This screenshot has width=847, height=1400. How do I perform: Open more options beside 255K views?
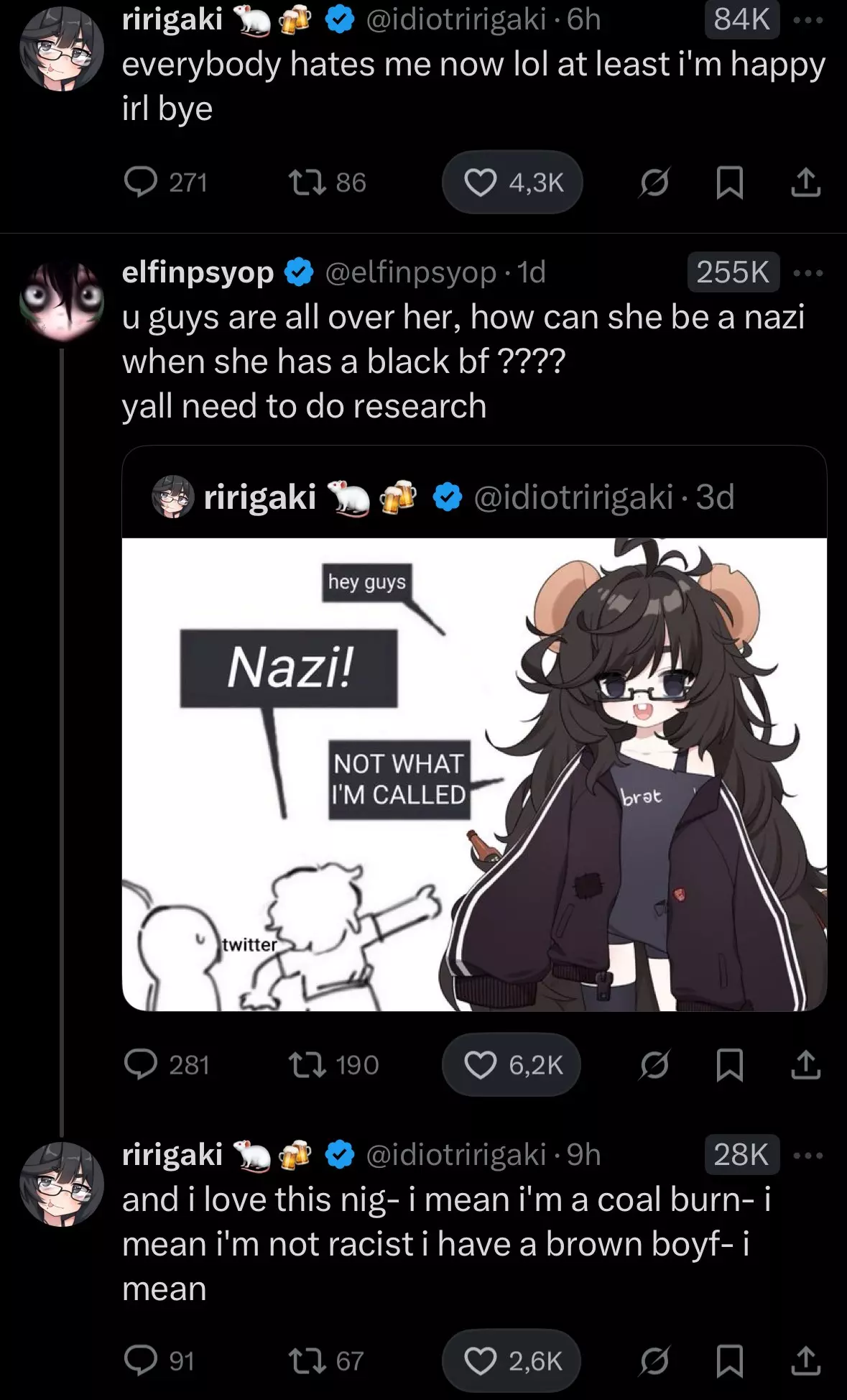pyautogui.click(x=807, y=272)
